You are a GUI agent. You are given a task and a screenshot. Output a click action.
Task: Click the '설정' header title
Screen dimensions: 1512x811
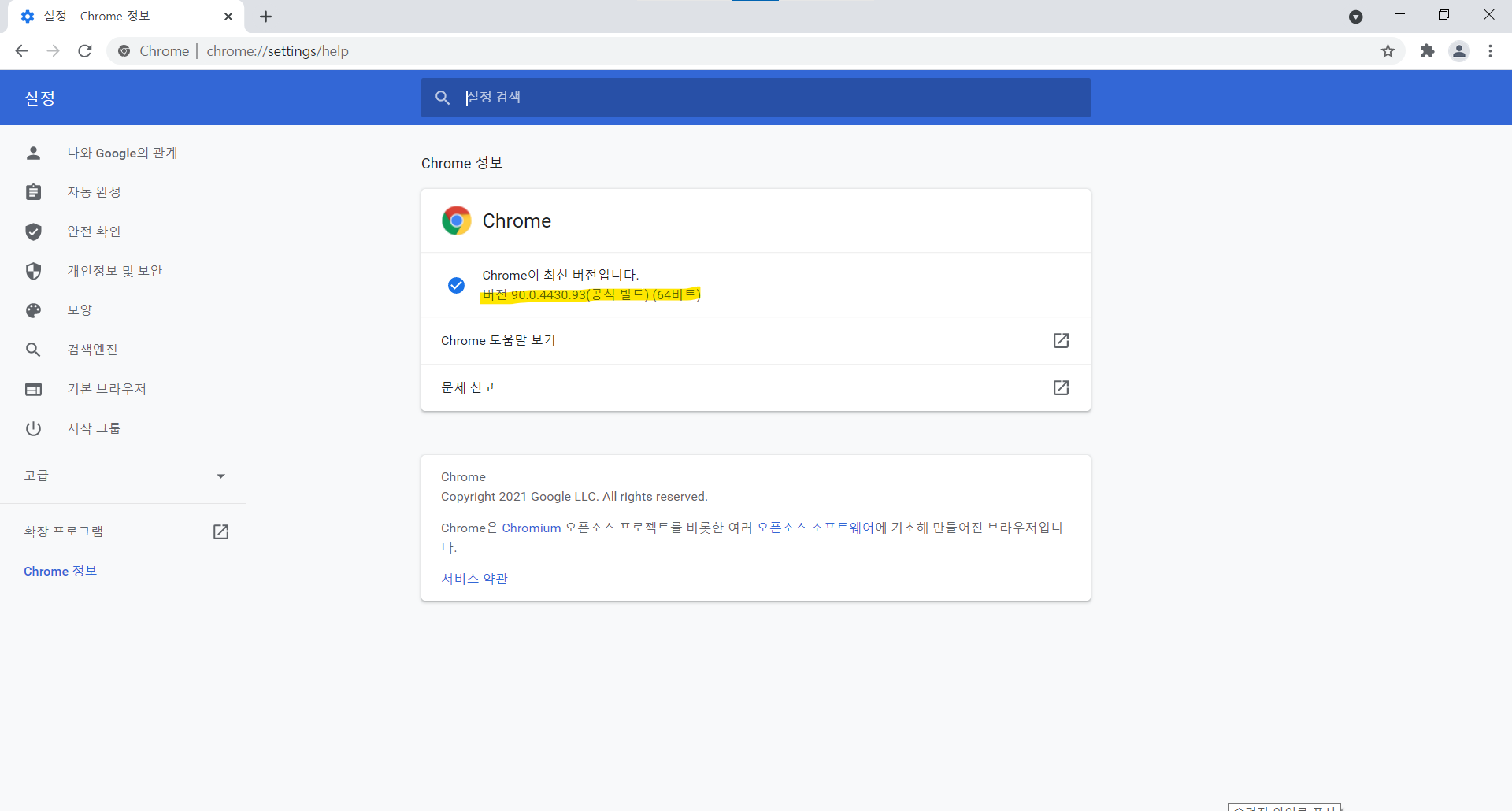click(x=39, y=98)
